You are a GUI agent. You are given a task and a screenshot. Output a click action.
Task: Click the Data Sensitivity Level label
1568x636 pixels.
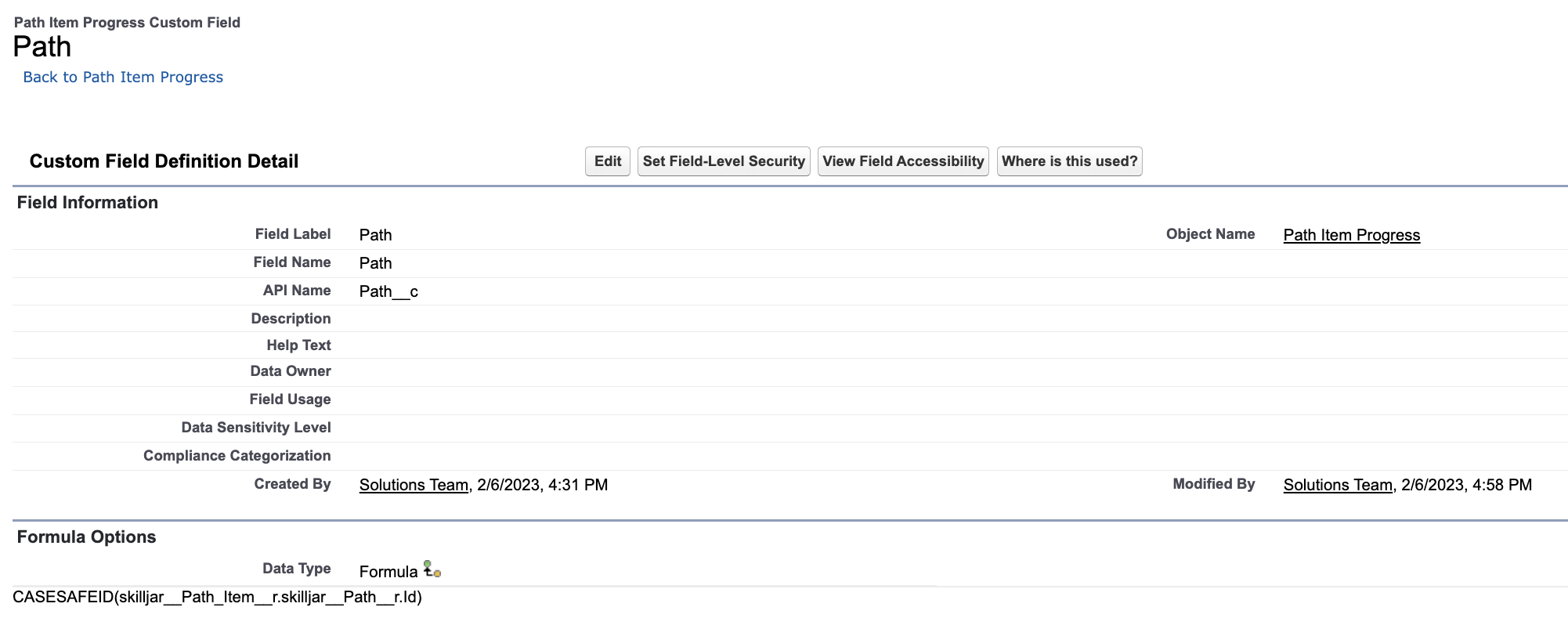[256, 428]
